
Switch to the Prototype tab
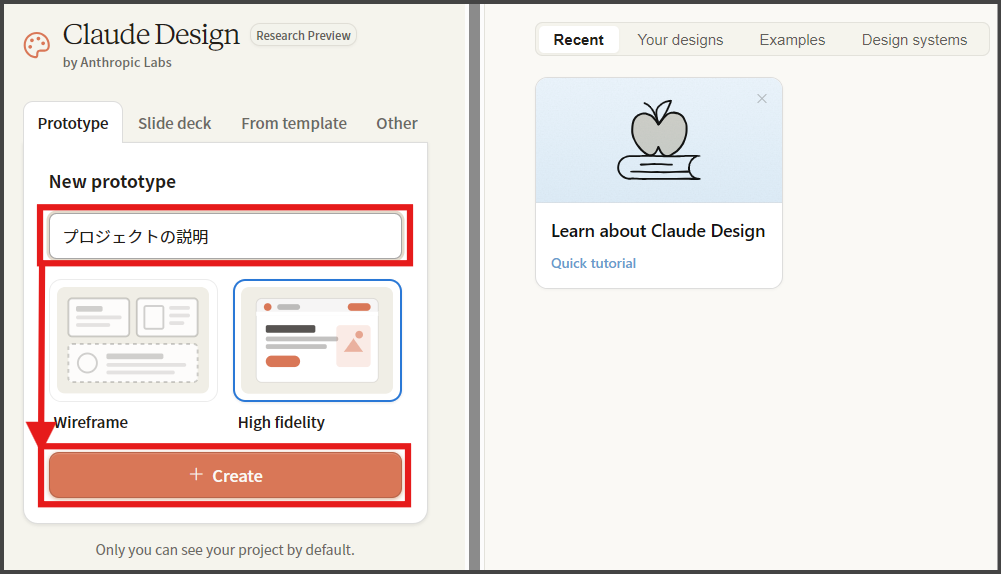click(73, 123)
